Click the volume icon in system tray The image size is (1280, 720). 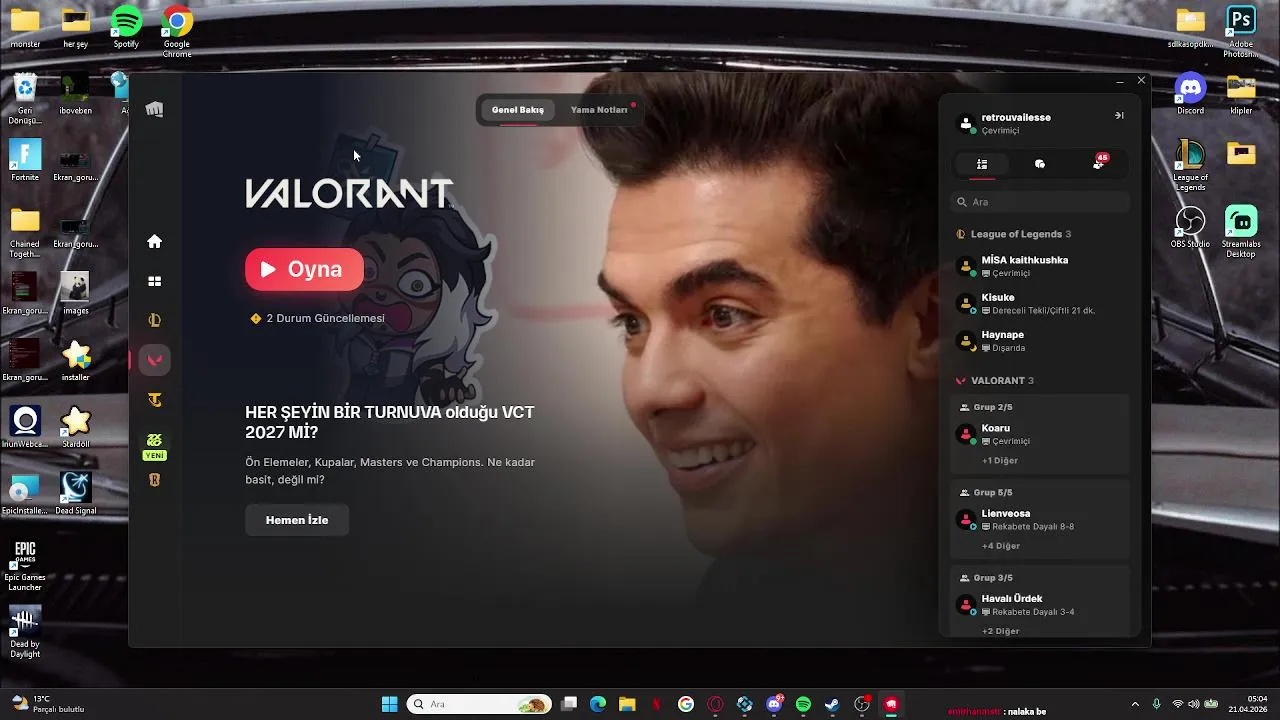point(1194,704)
